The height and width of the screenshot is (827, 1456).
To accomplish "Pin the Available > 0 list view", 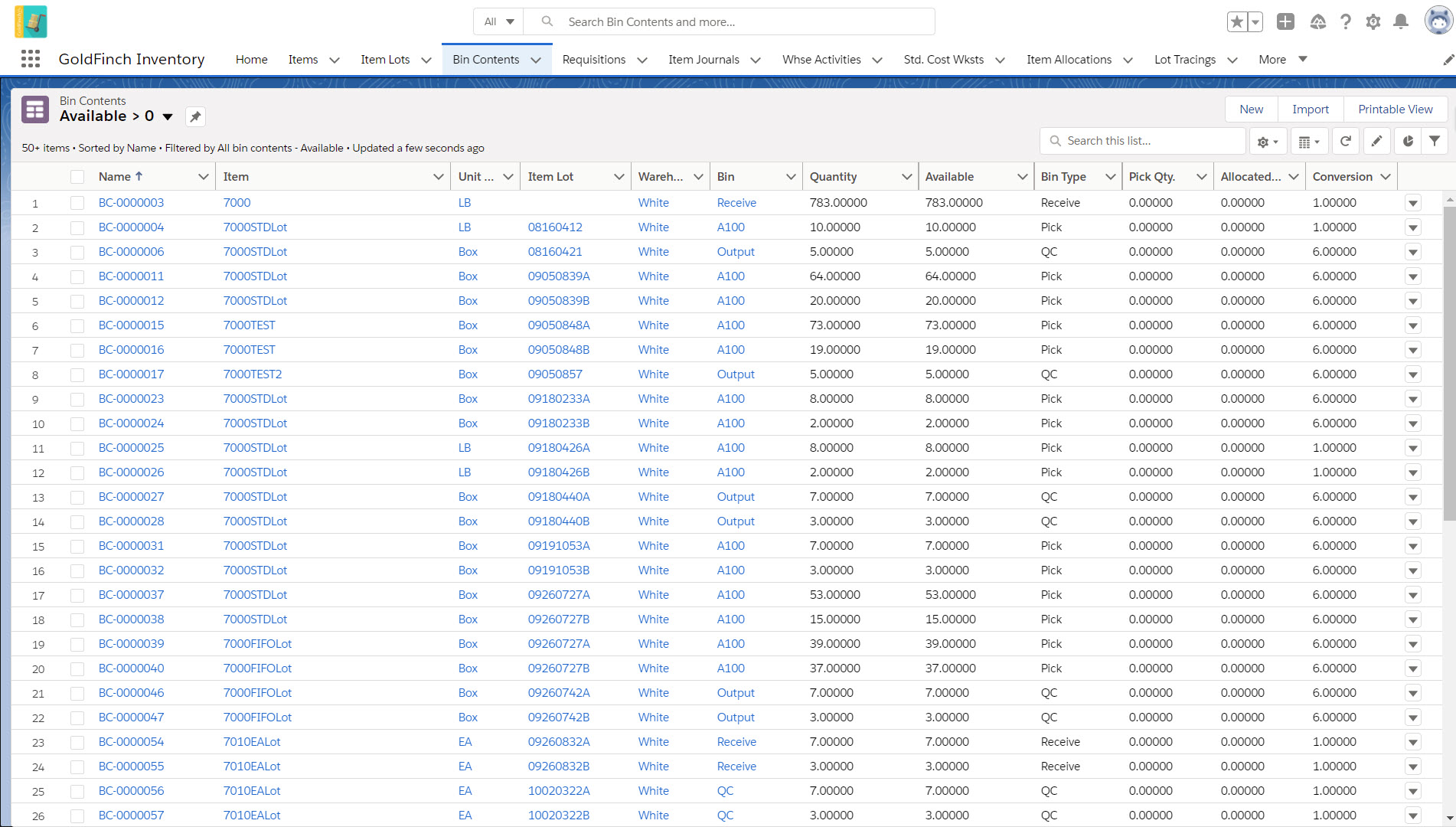I will [195, 116].
